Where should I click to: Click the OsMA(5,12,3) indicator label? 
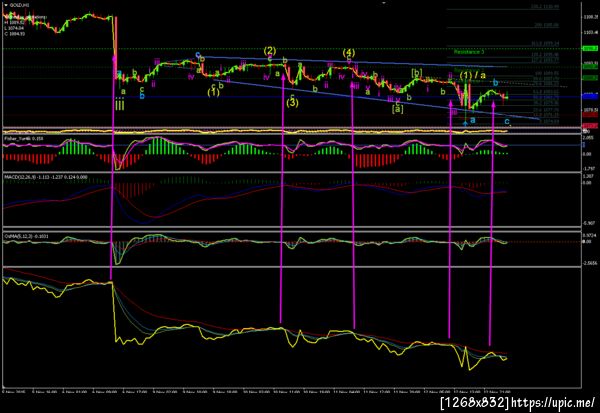pyautogui.click(x=26, y=237)
